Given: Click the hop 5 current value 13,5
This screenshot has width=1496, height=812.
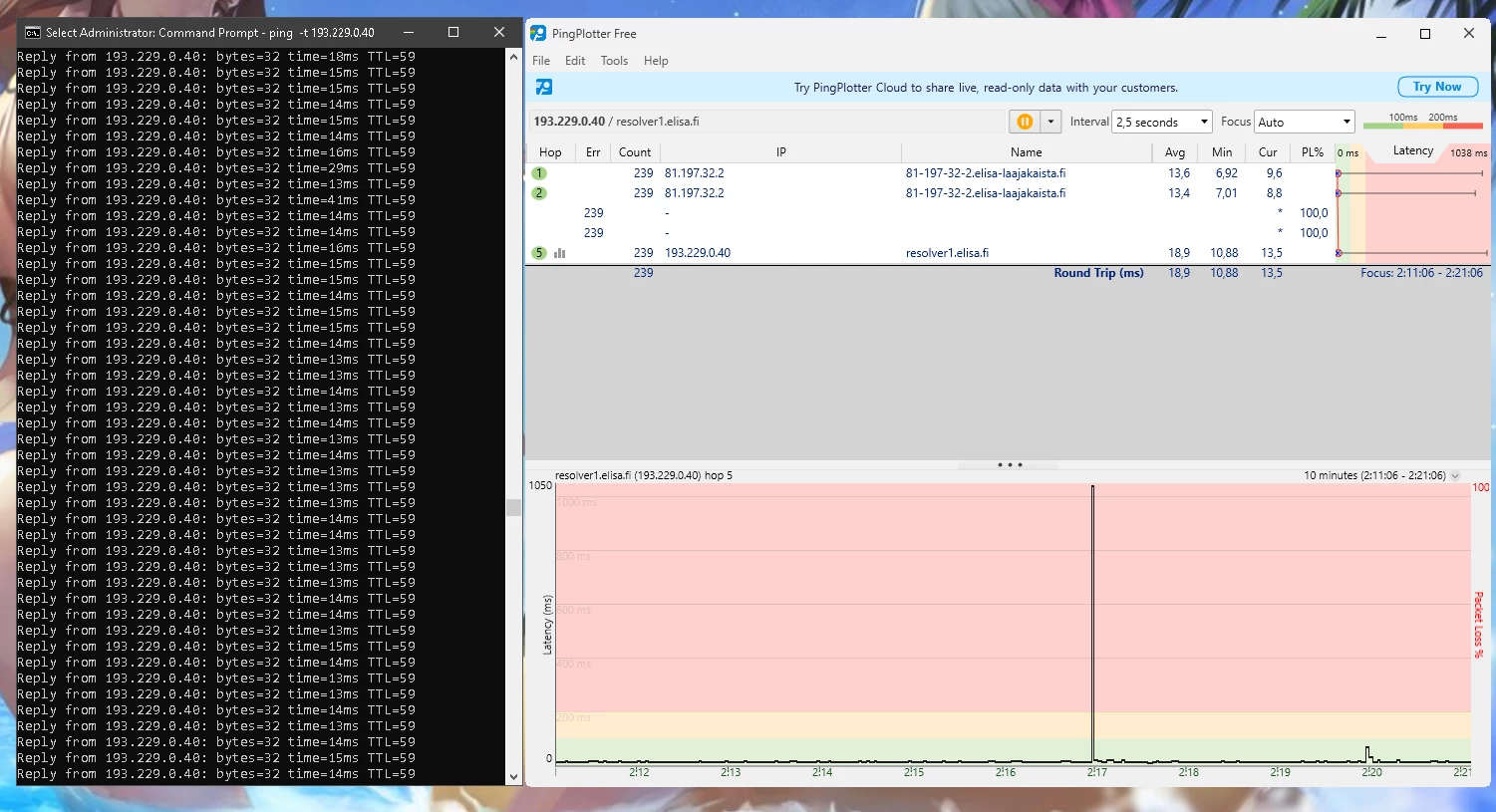Looking at the screenshot, I should pos(1271,253).
